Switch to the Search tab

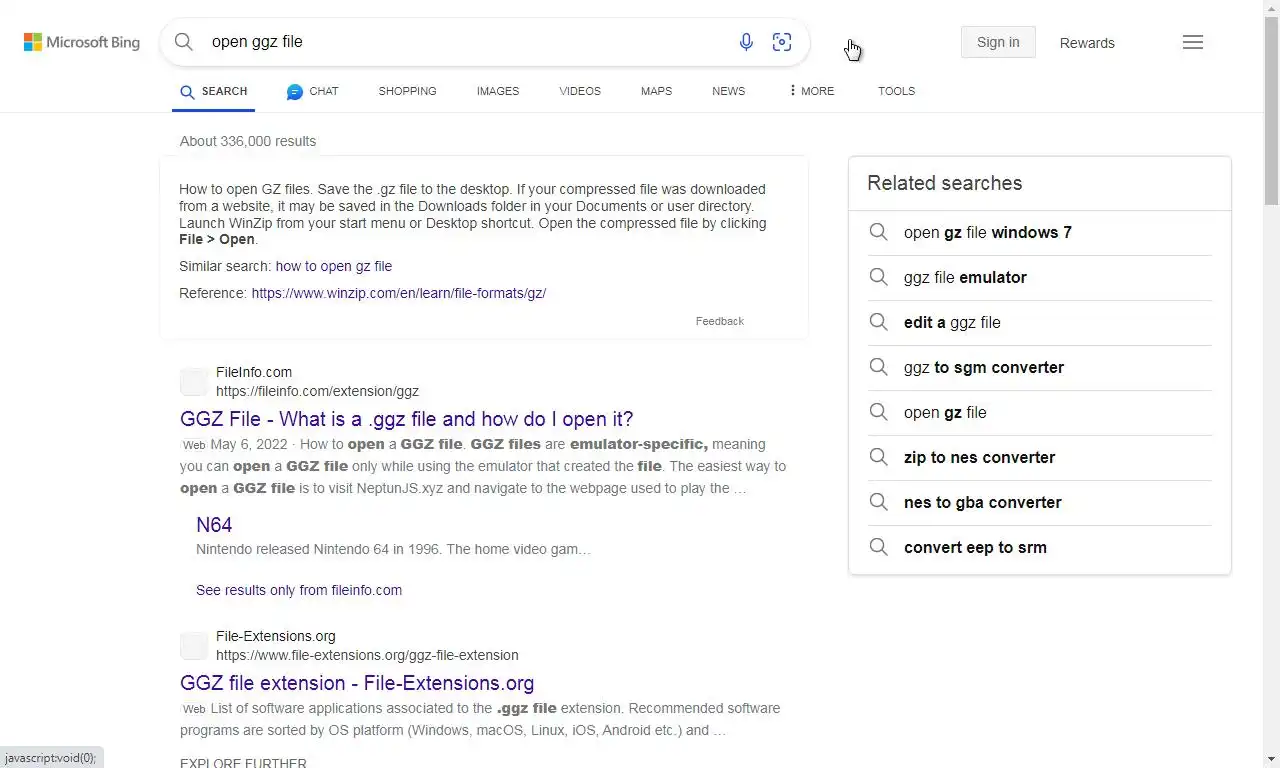click(214, 91)
